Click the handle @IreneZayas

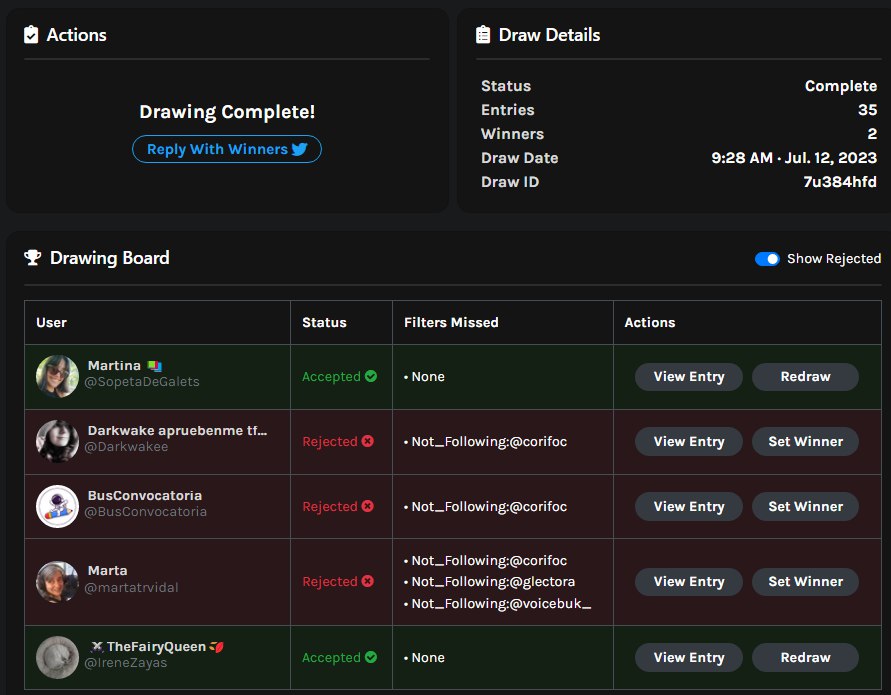[x=126, y=663]
